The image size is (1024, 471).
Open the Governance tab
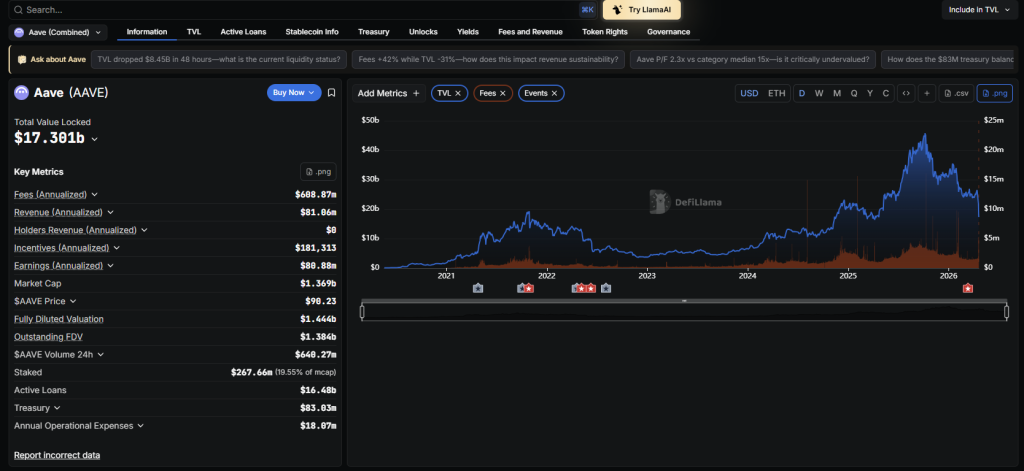pos(668,32)
